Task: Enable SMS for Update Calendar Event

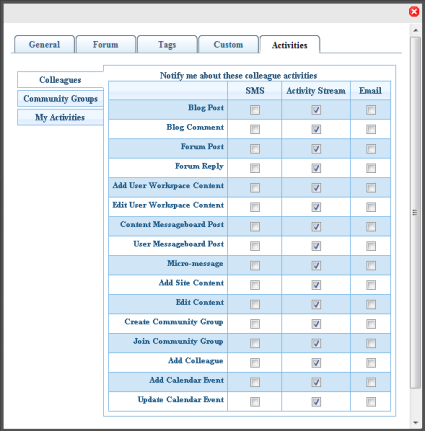Action: pyautogui.click(x=255, y=402)
